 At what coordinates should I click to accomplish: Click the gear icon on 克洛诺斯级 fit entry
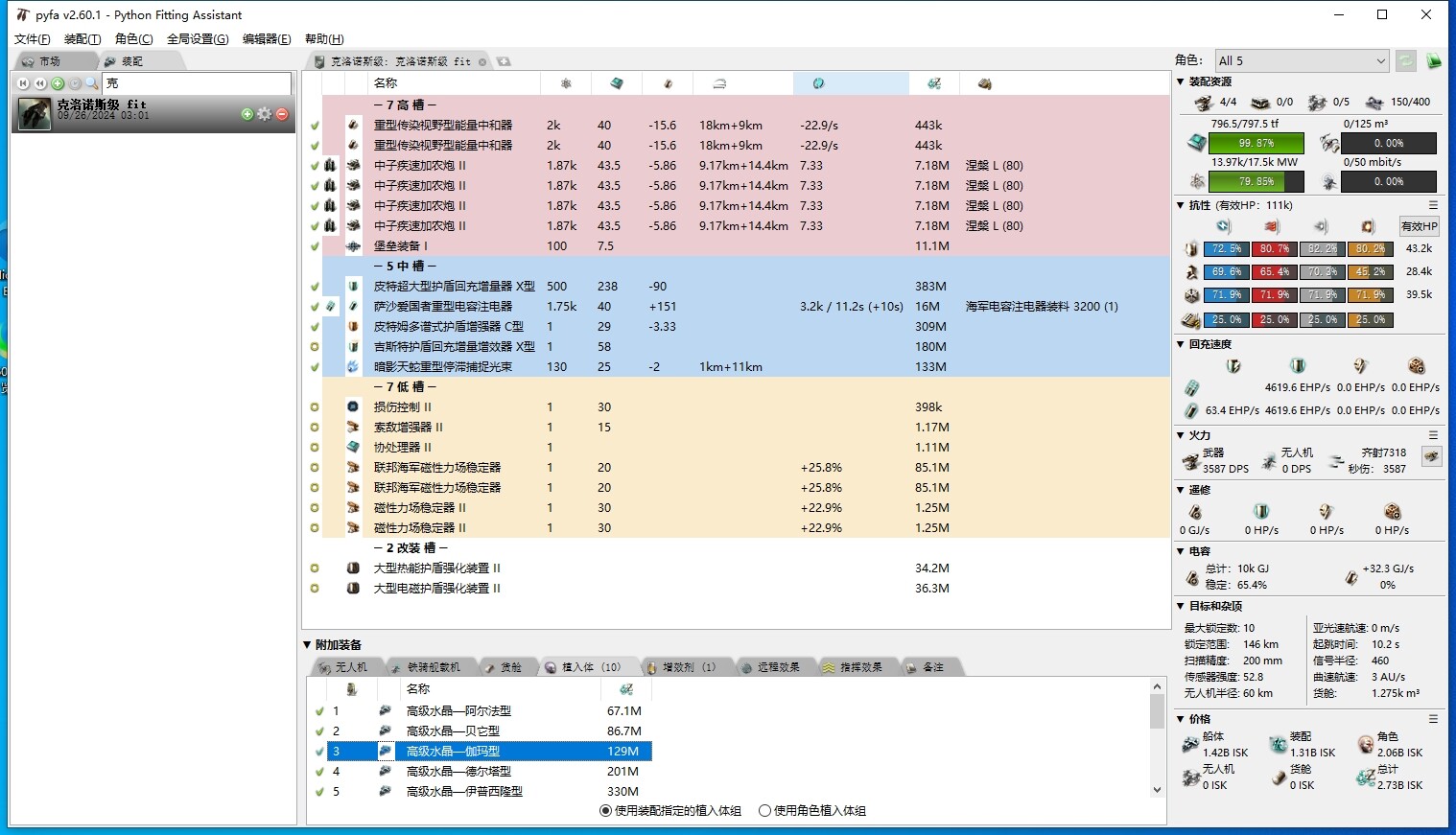265,114
